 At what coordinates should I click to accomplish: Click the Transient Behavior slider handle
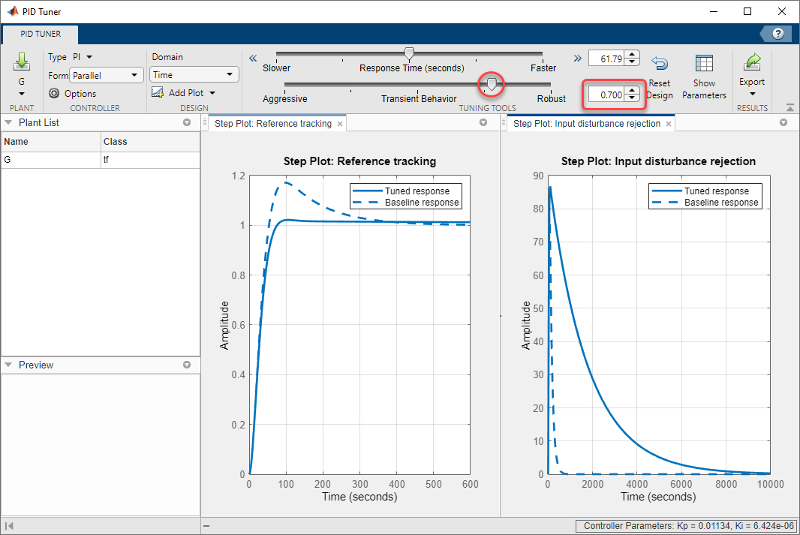tap(491, 84)
